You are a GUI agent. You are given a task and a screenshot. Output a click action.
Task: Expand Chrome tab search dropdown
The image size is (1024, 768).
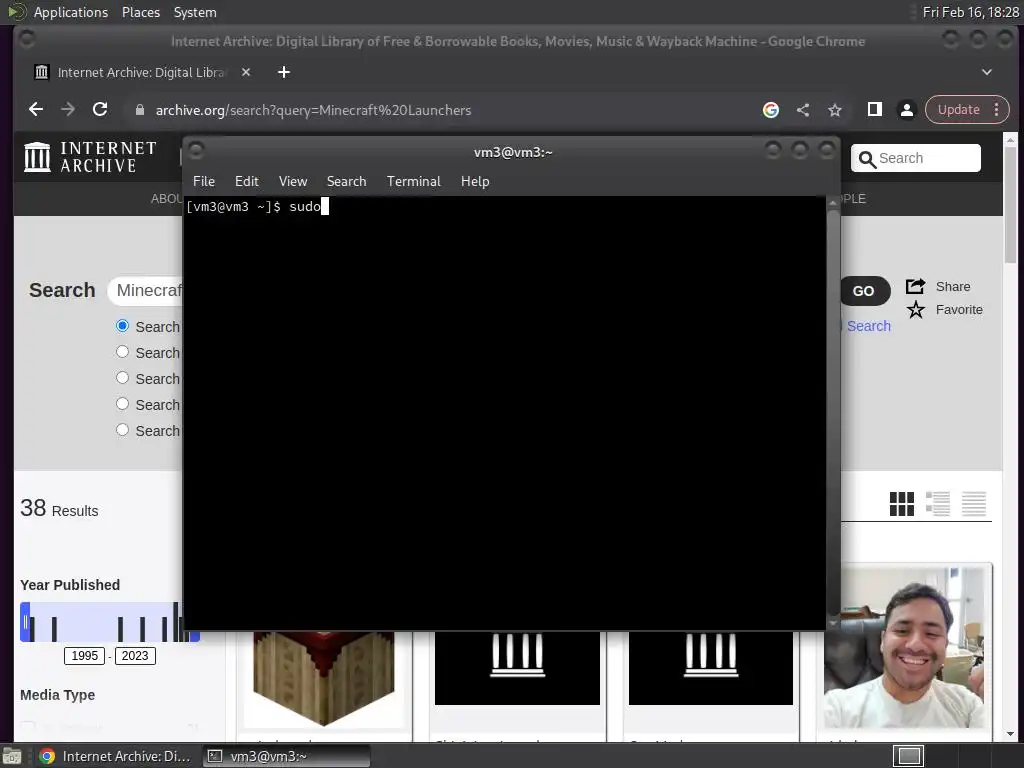pyautogui.click(x=987, y=72)
